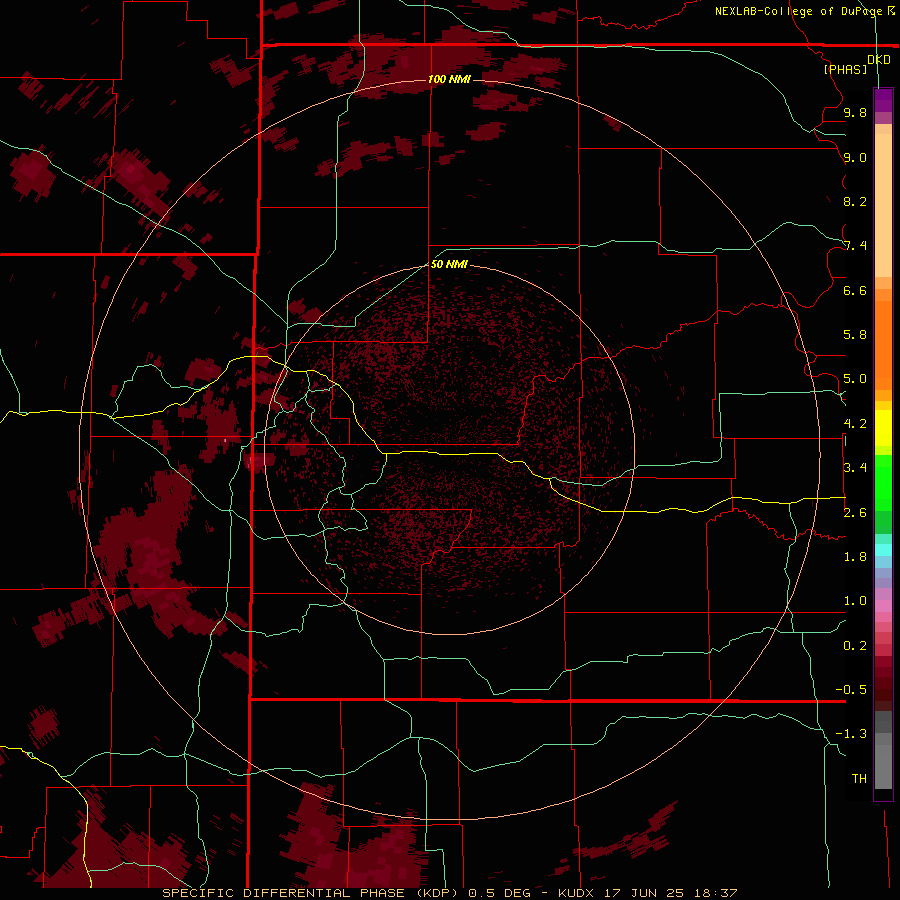Click the 50 NMI range ring label
This screenshot has width=900, height=900.
coord(449,264)
